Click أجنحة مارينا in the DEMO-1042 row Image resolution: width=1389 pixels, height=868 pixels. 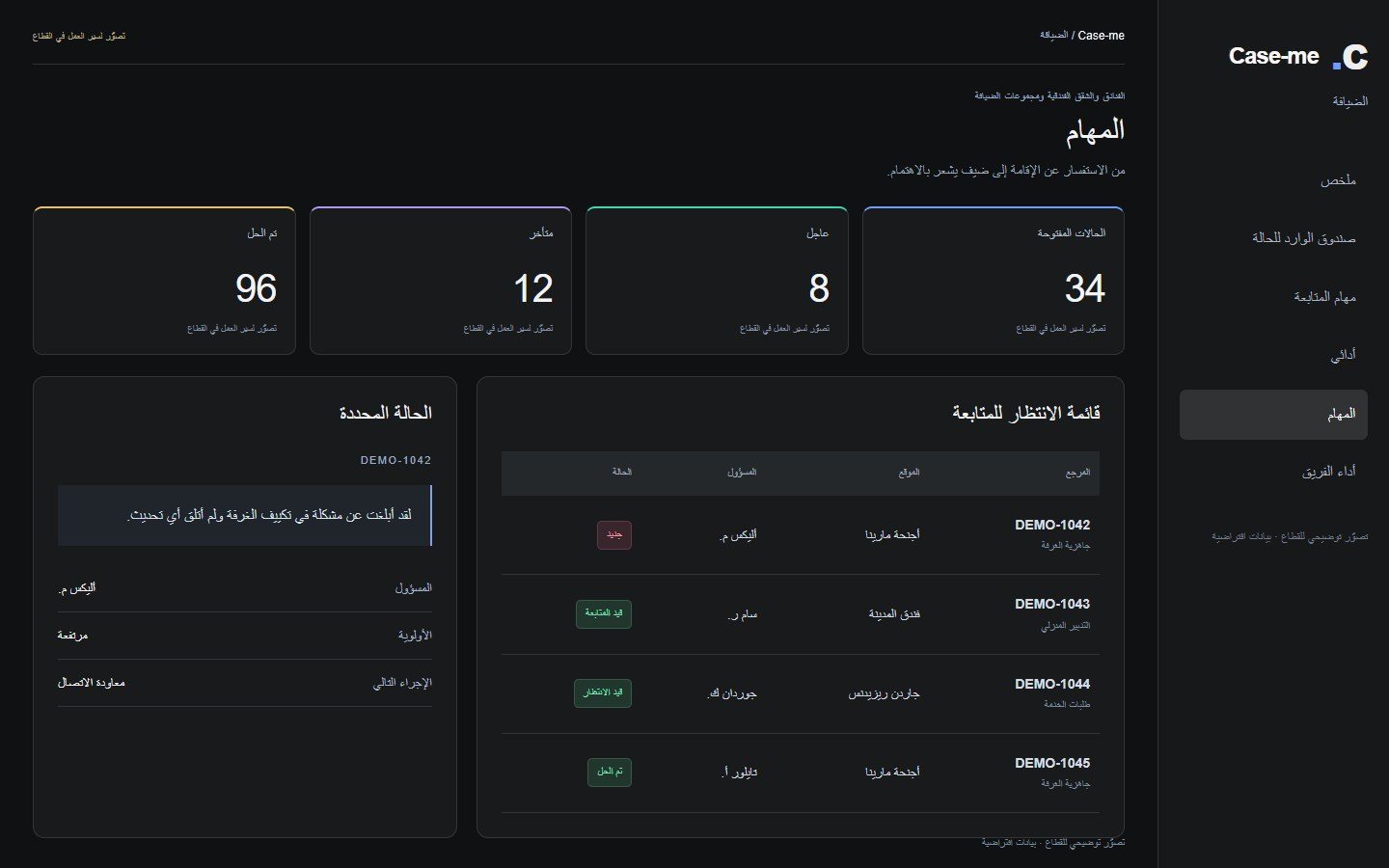click(x=892, y=535)
